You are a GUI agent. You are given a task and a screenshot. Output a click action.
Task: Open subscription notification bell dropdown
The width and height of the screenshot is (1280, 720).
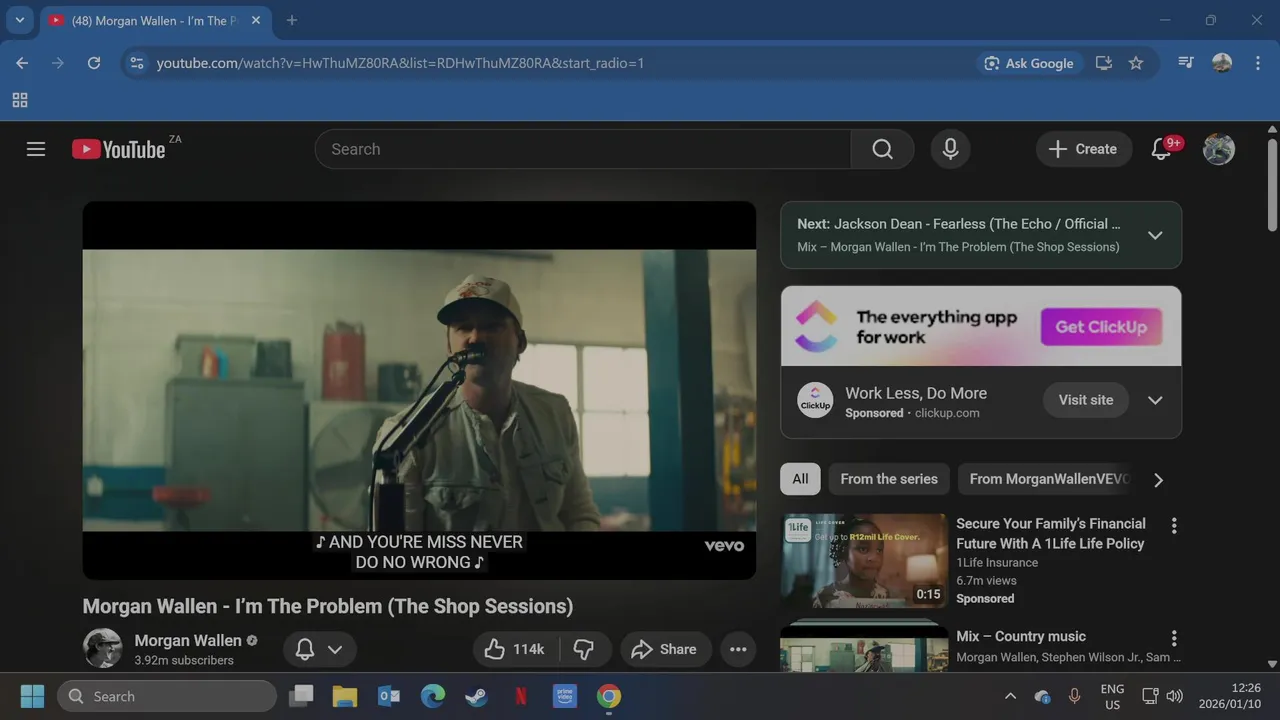pos(320,649)
